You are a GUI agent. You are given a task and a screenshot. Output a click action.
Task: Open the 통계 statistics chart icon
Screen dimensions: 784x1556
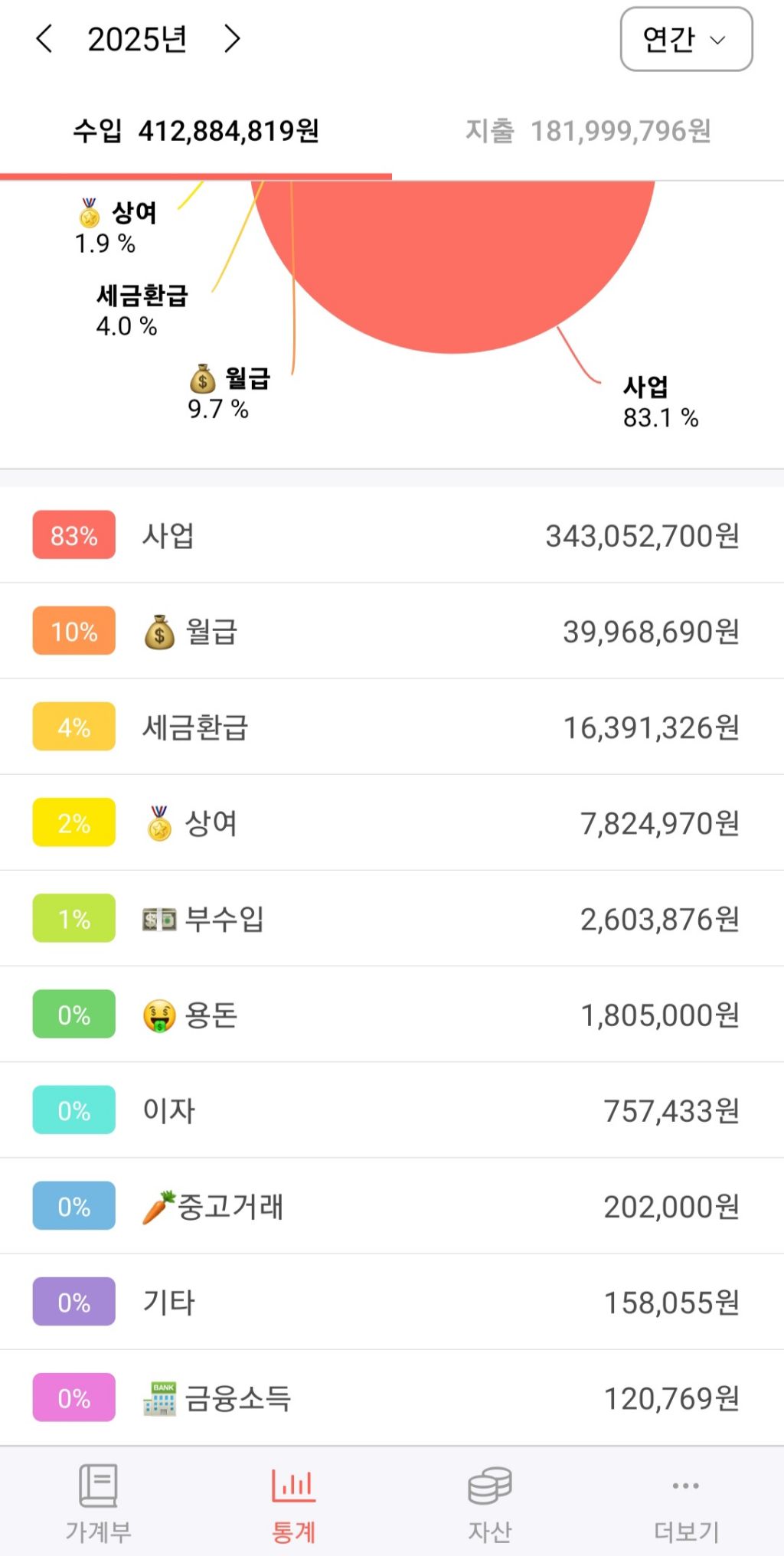pyautogui.click(x=293, y=1486)
